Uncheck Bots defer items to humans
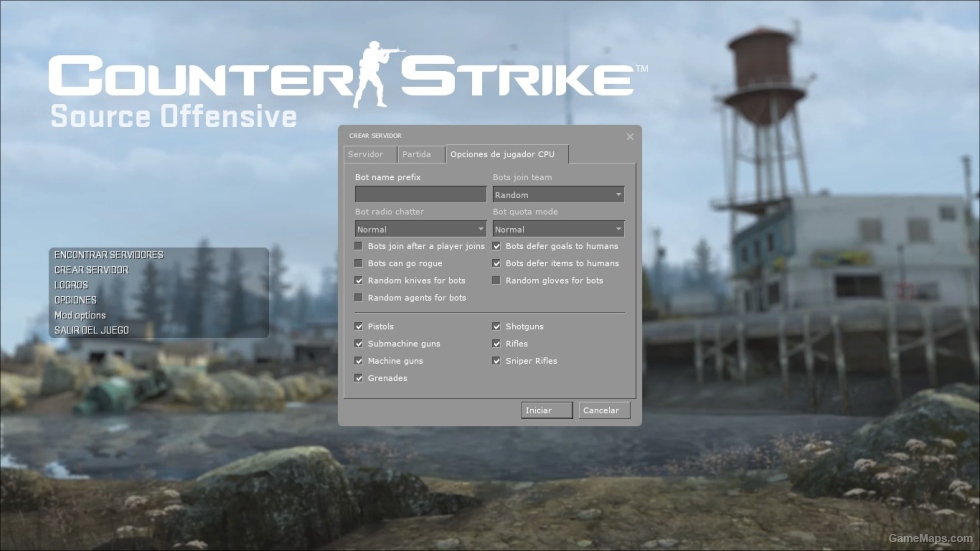Screen dimensions: 980x551 tap(496, 263)
